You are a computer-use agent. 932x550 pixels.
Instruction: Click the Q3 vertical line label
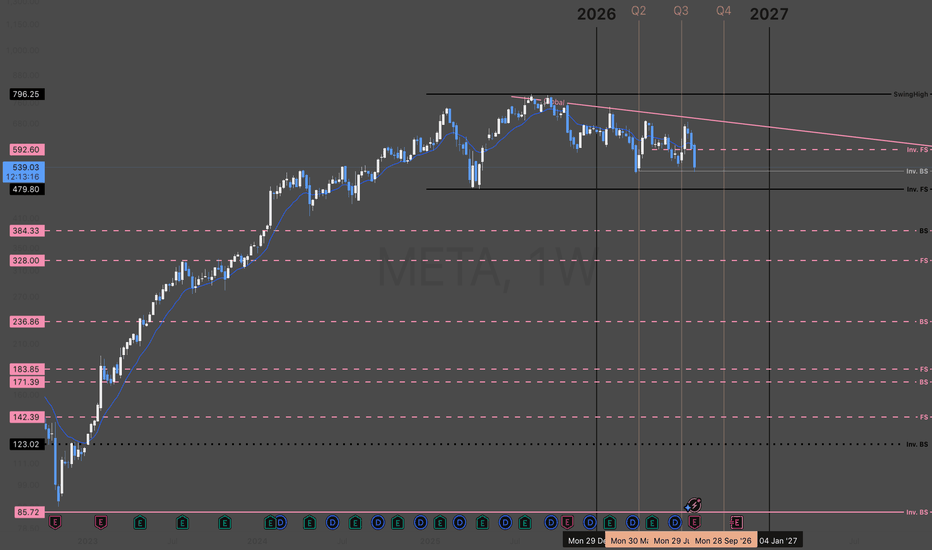pos(681,11)
